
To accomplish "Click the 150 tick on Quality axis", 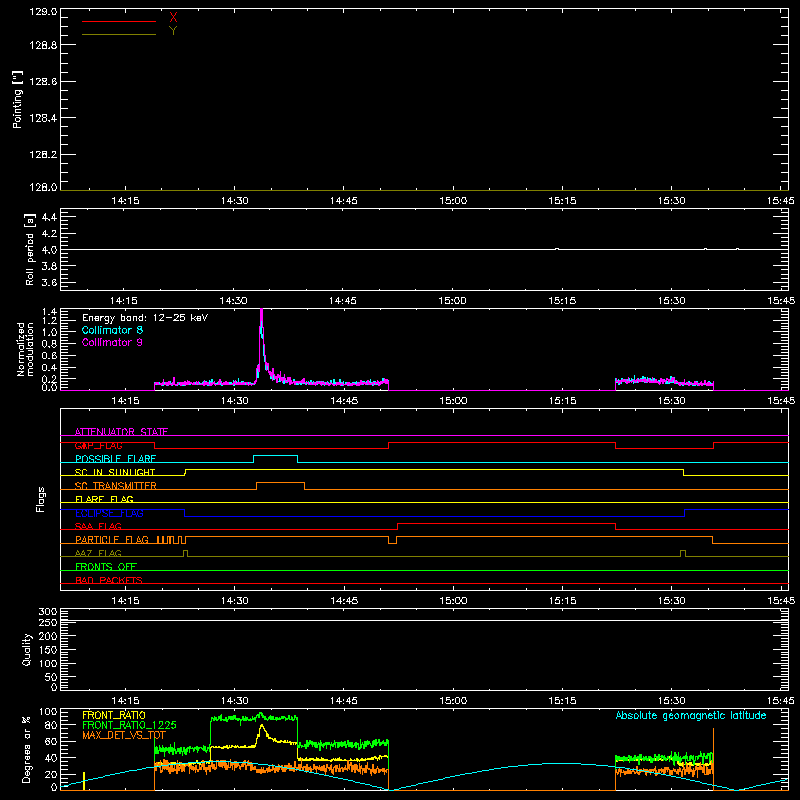I will pyautogui.click(x=48, y=650).
